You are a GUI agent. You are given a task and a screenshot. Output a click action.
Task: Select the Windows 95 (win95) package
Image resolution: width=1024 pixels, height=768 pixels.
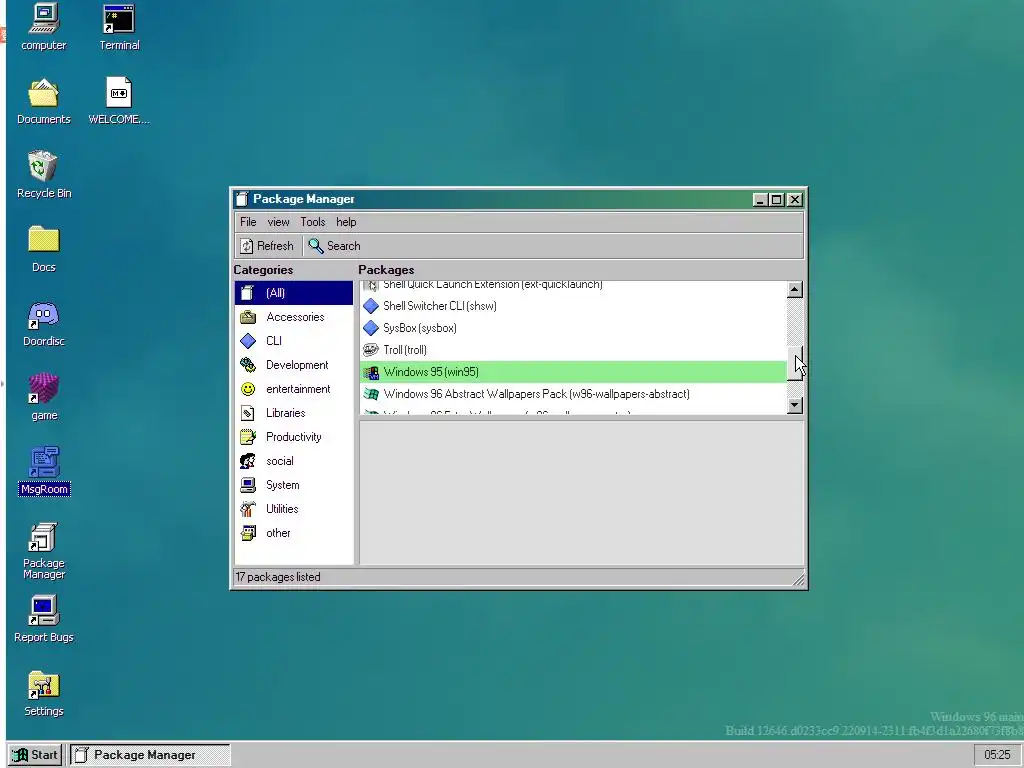click(x=573, y=372)
